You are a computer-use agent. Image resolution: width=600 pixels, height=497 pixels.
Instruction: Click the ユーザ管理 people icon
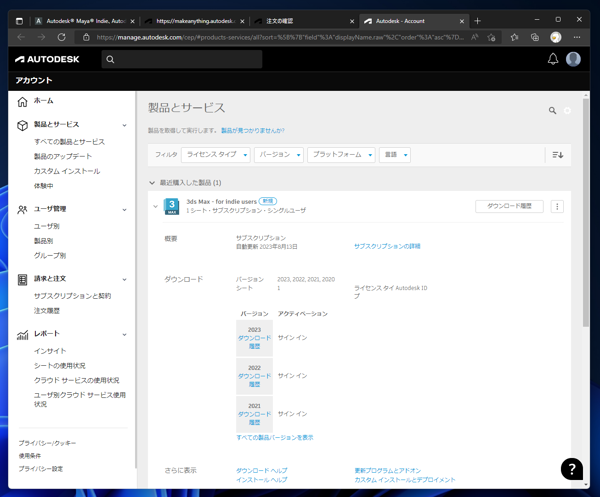coord(23,210)
